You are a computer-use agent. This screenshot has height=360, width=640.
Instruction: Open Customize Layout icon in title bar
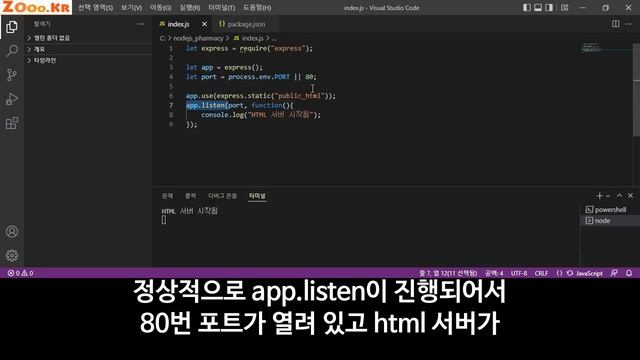pyautogui.click(x=564, y=7)
